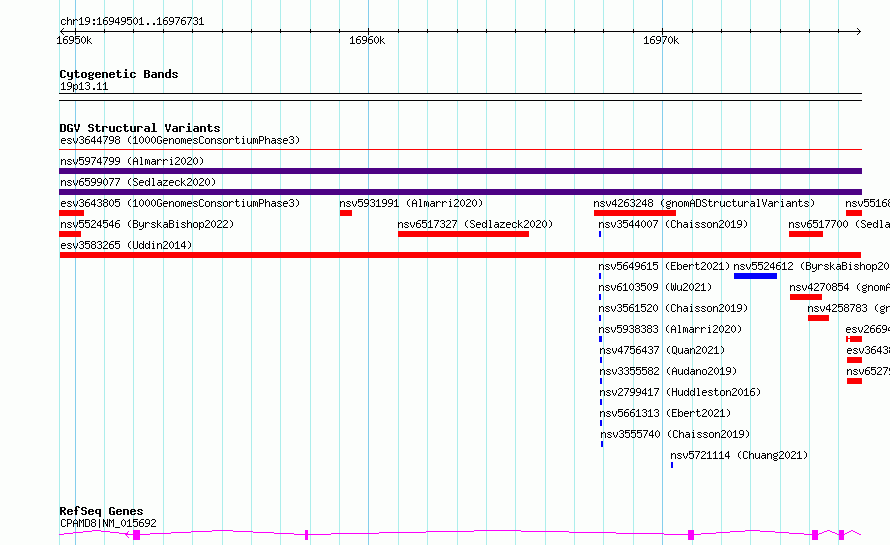Screen dimensions: 890x545
Task: Click the nsv3561520 Chaisson2019 label
Action: 673,308
